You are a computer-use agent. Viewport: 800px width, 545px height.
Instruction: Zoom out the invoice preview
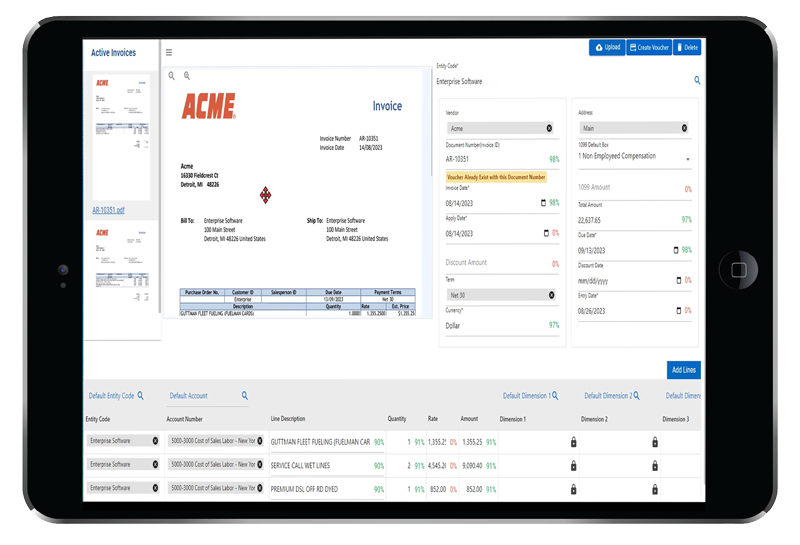pos(171,76)
